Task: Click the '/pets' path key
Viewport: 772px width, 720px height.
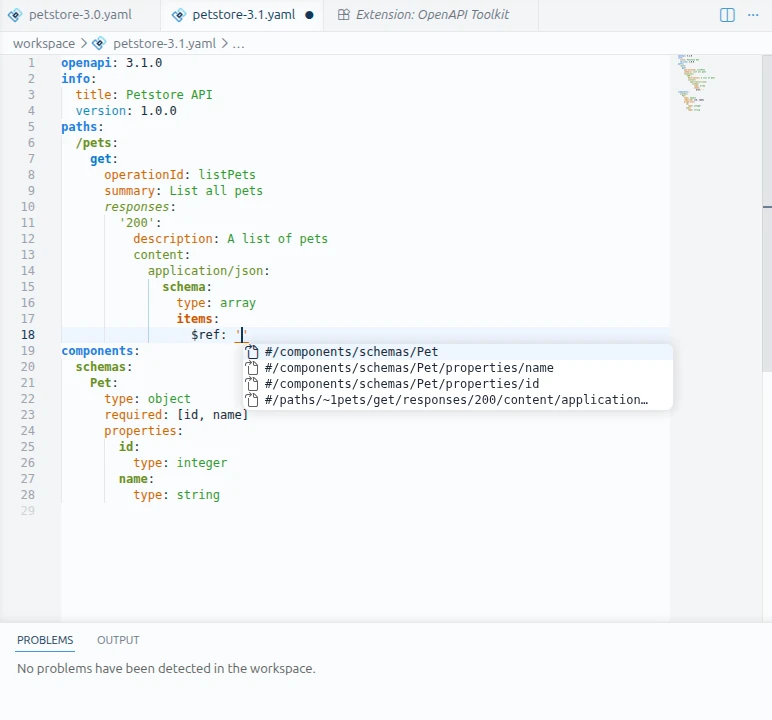Action: [94, 142]
